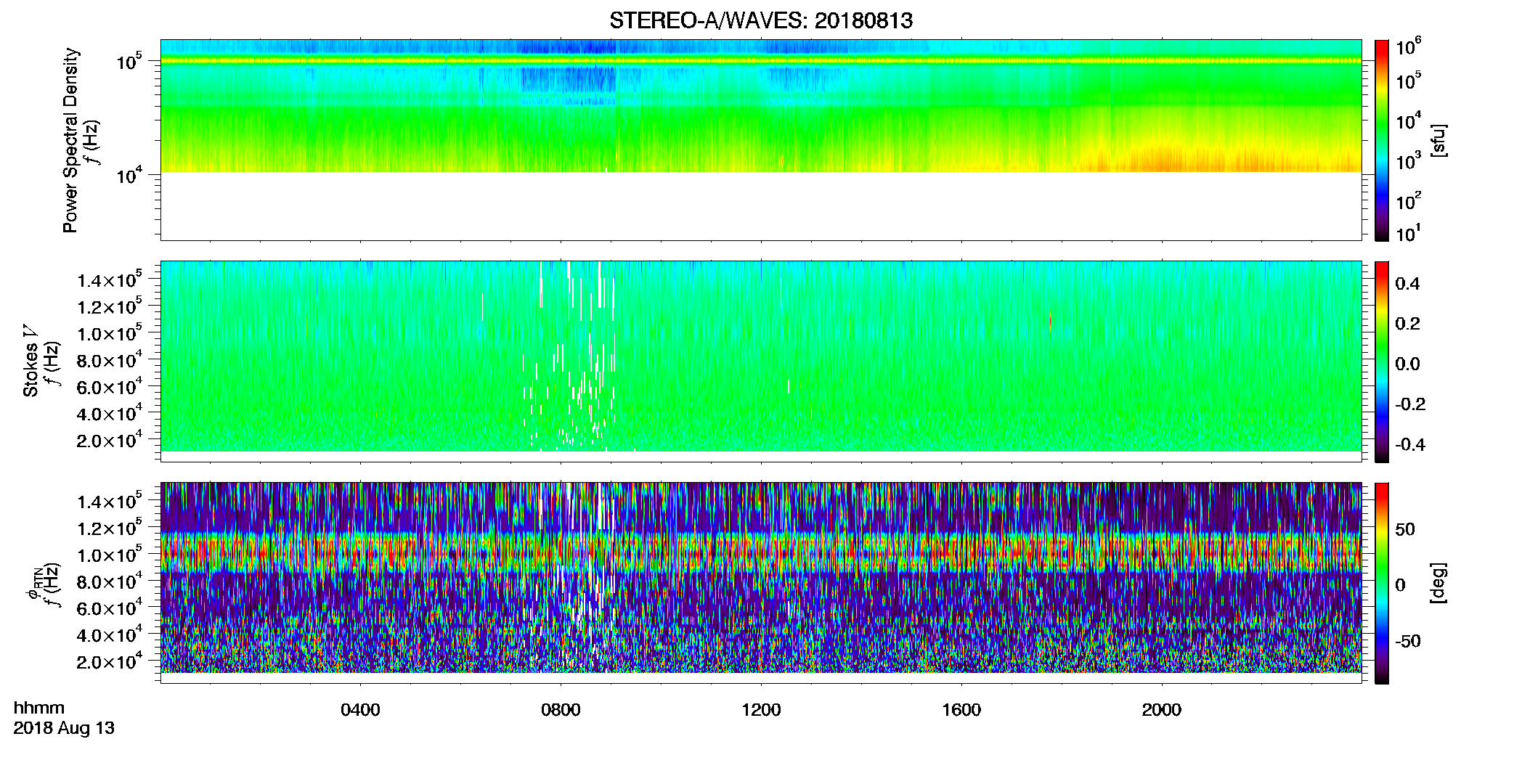Select the 0800 time tick label
This screenshot has height=784, width=1522.
pyautogui.click(x=561, y=710)
